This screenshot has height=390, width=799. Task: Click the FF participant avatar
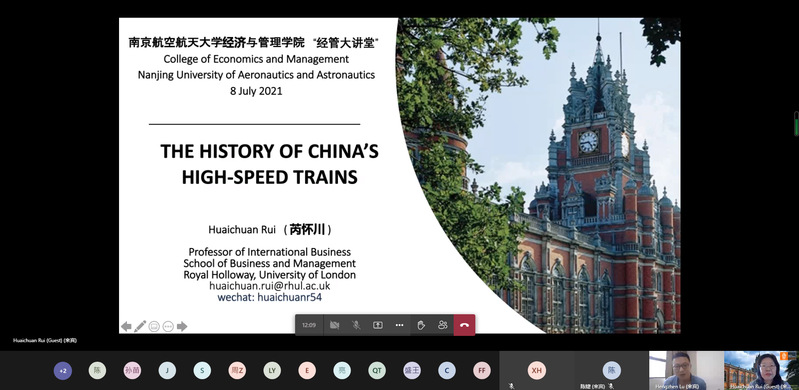(x=482, y=371)
